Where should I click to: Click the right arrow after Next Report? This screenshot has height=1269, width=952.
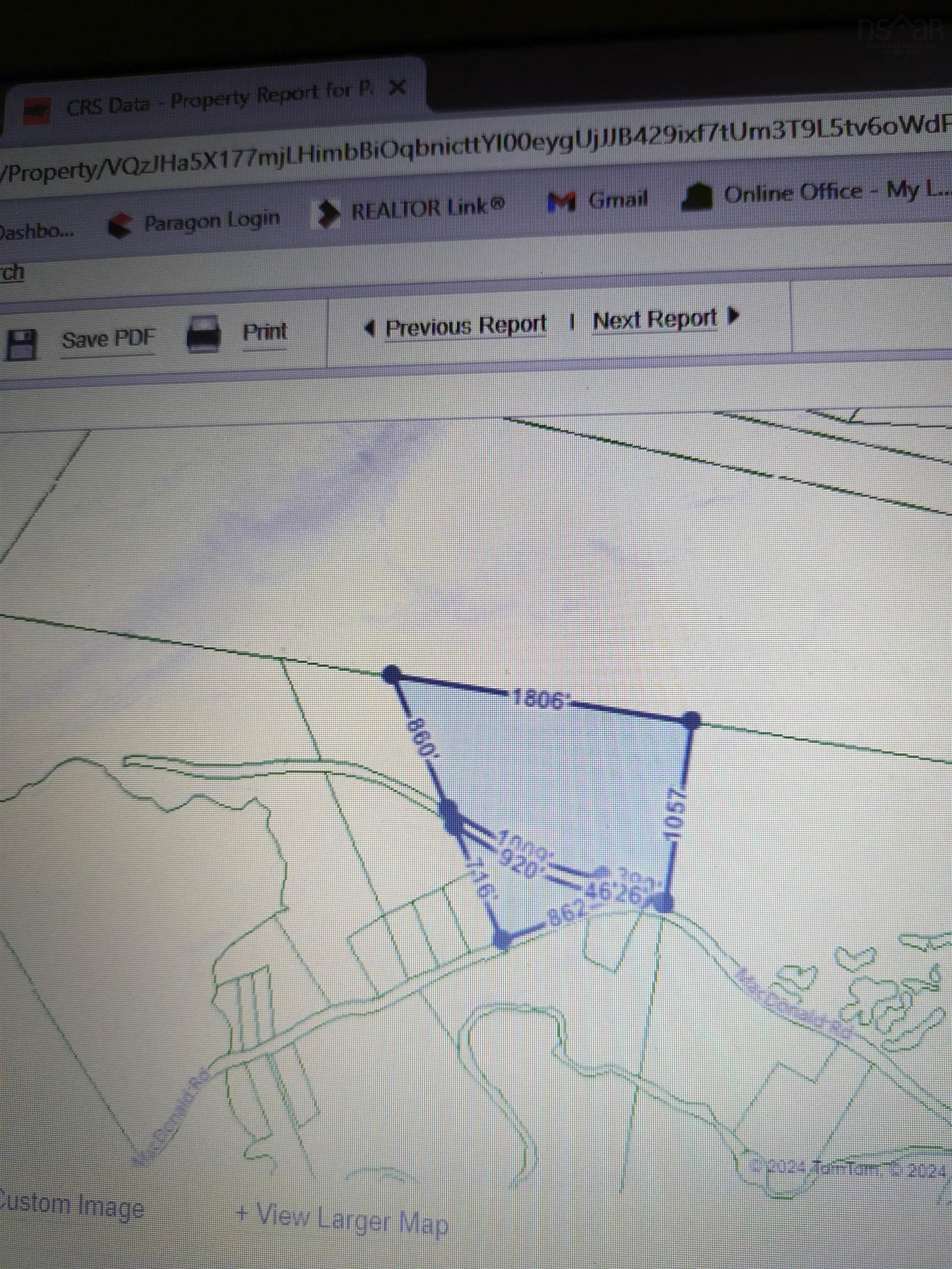click(733, 316)
